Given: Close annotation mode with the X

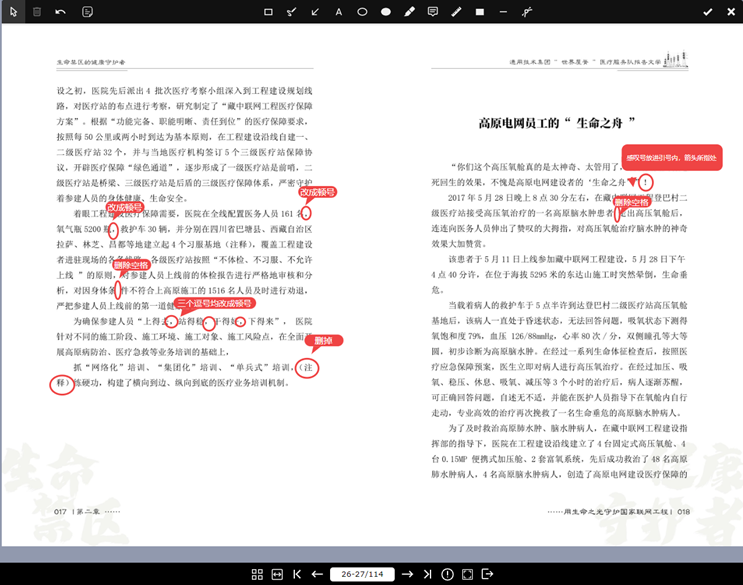Looking at the screenshot, I should pyautogui.click(x=731, y=12).
